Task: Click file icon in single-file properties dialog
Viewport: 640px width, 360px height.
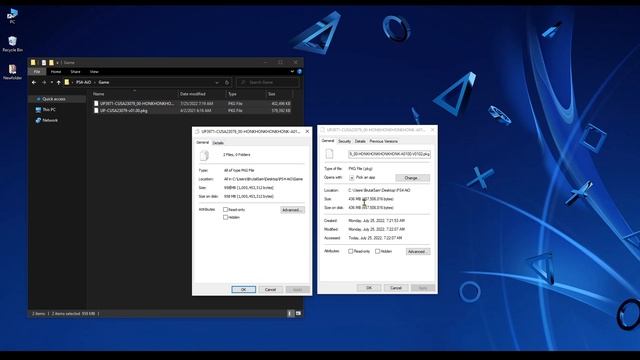Action: point(329,153)
